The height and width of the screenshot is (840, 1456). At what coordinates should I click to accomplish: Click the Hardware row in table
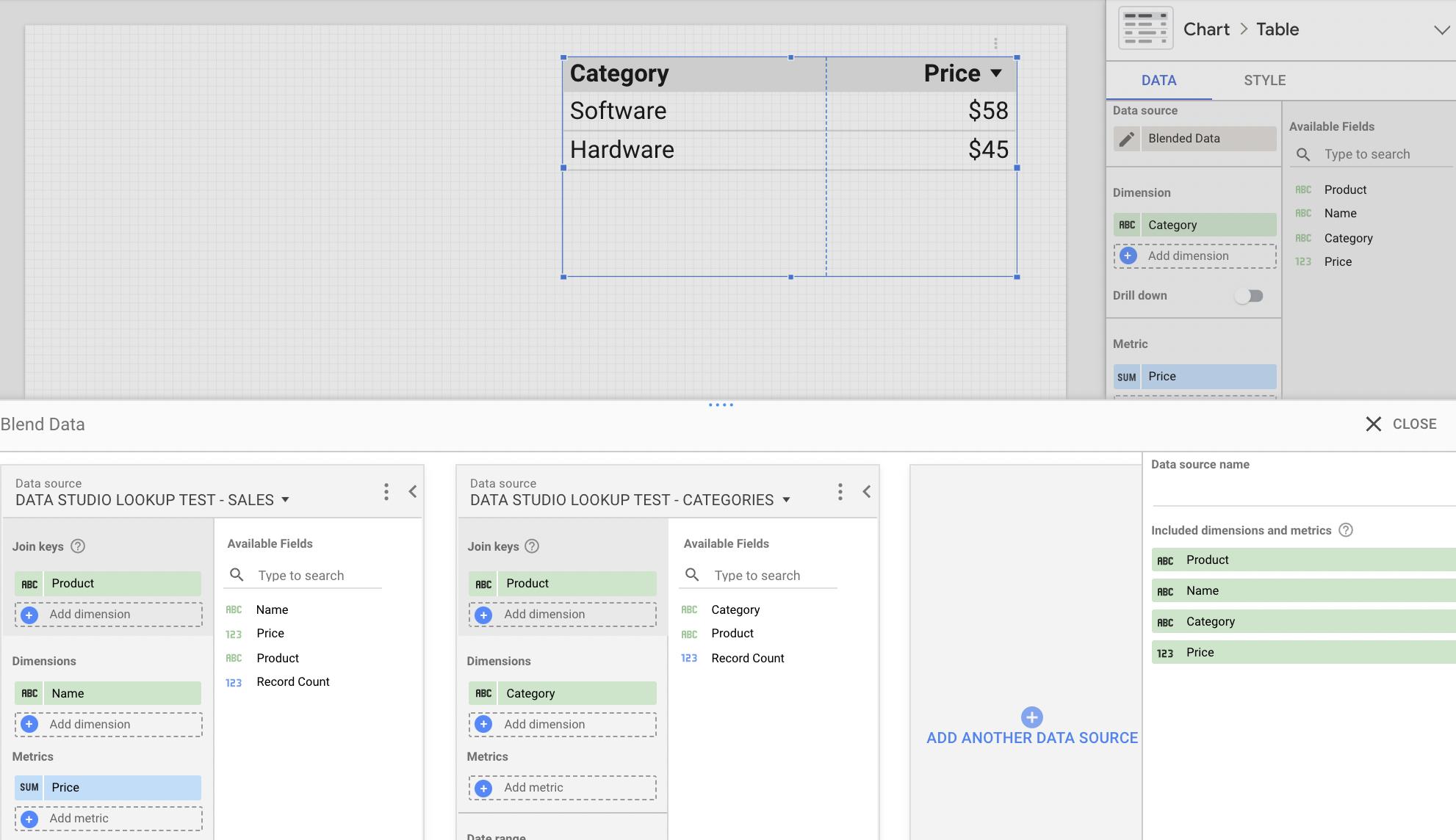pos(790,150)
